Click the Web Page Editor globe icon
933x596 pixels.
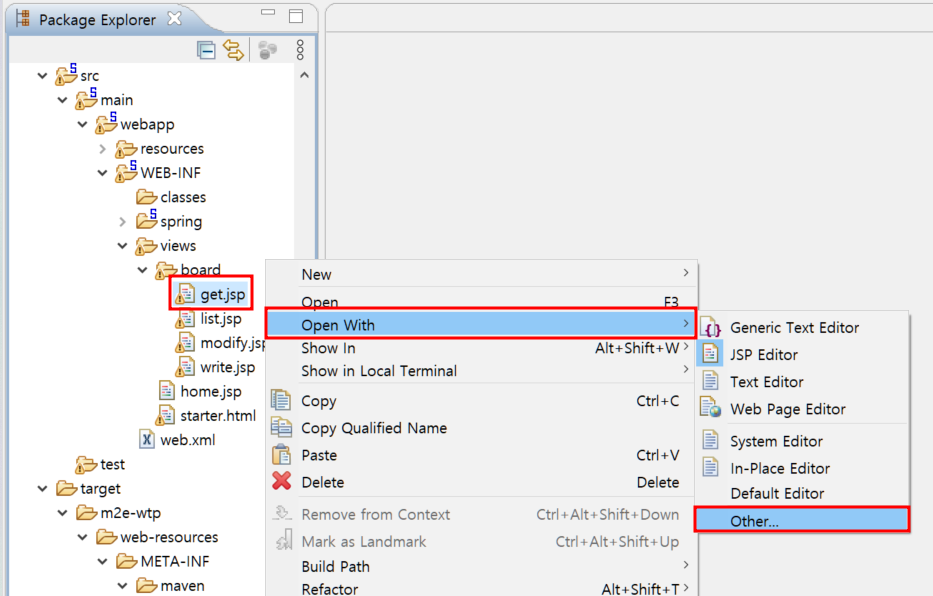710,408
